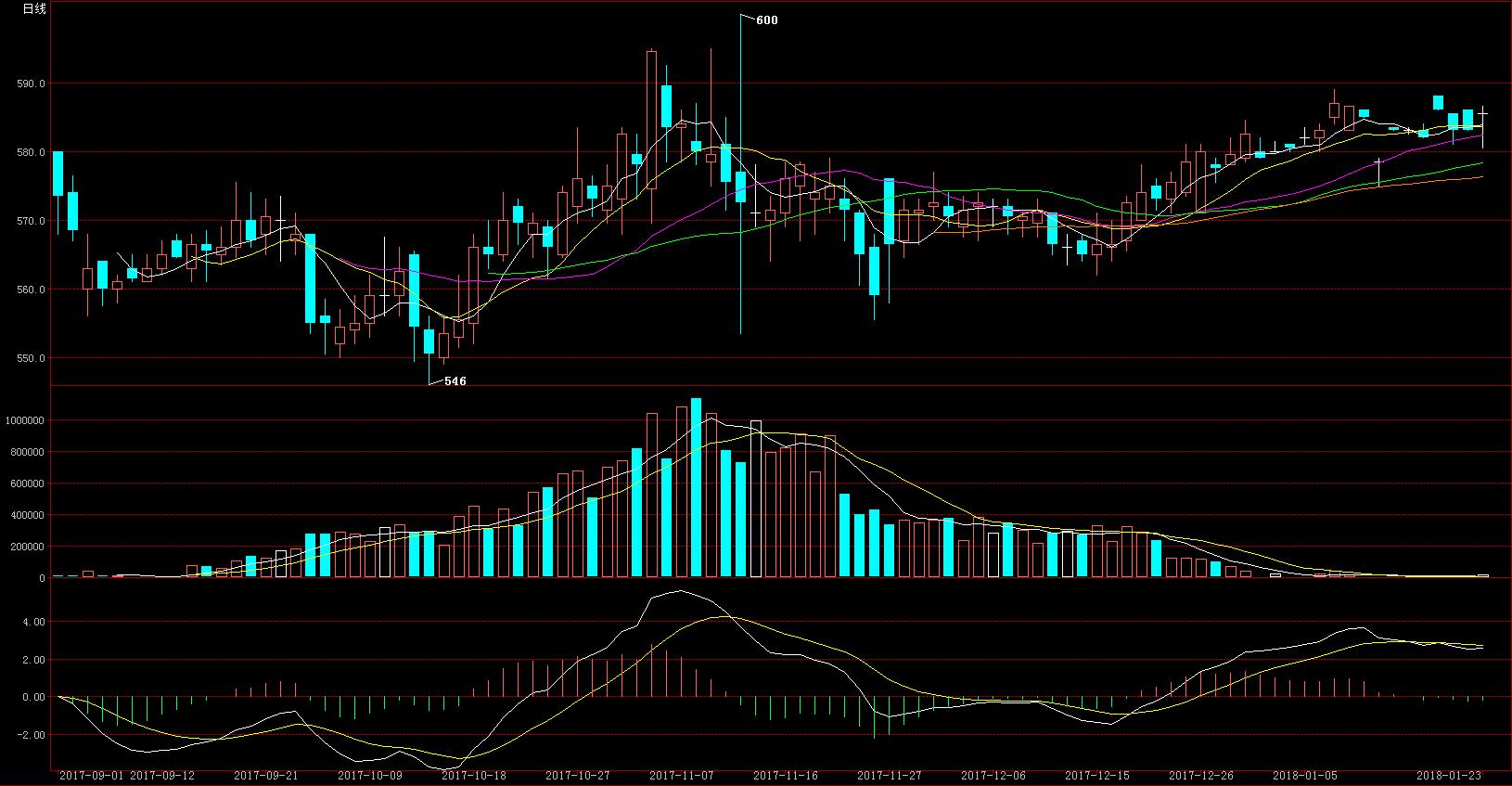
Task: Click the tallest cyan volume bar
Action: (x=696, y=488)
